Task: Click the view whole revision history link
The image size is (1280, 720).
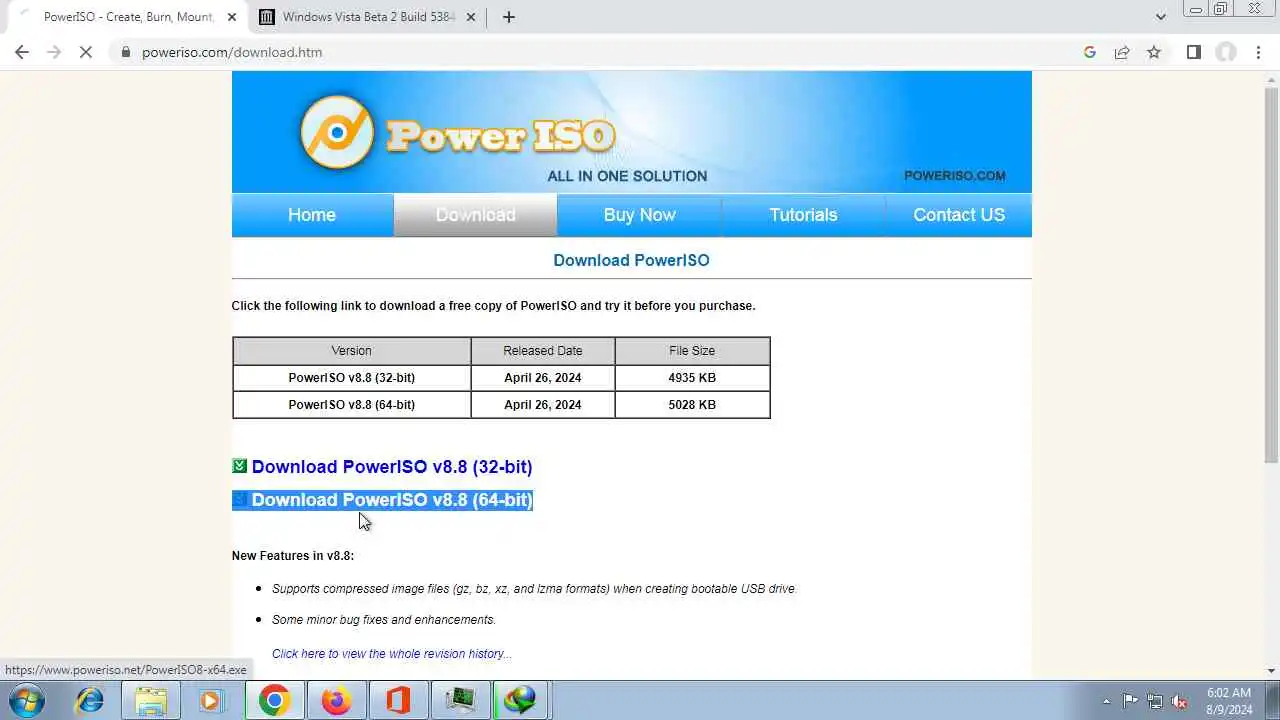Action: pos(391,654)
